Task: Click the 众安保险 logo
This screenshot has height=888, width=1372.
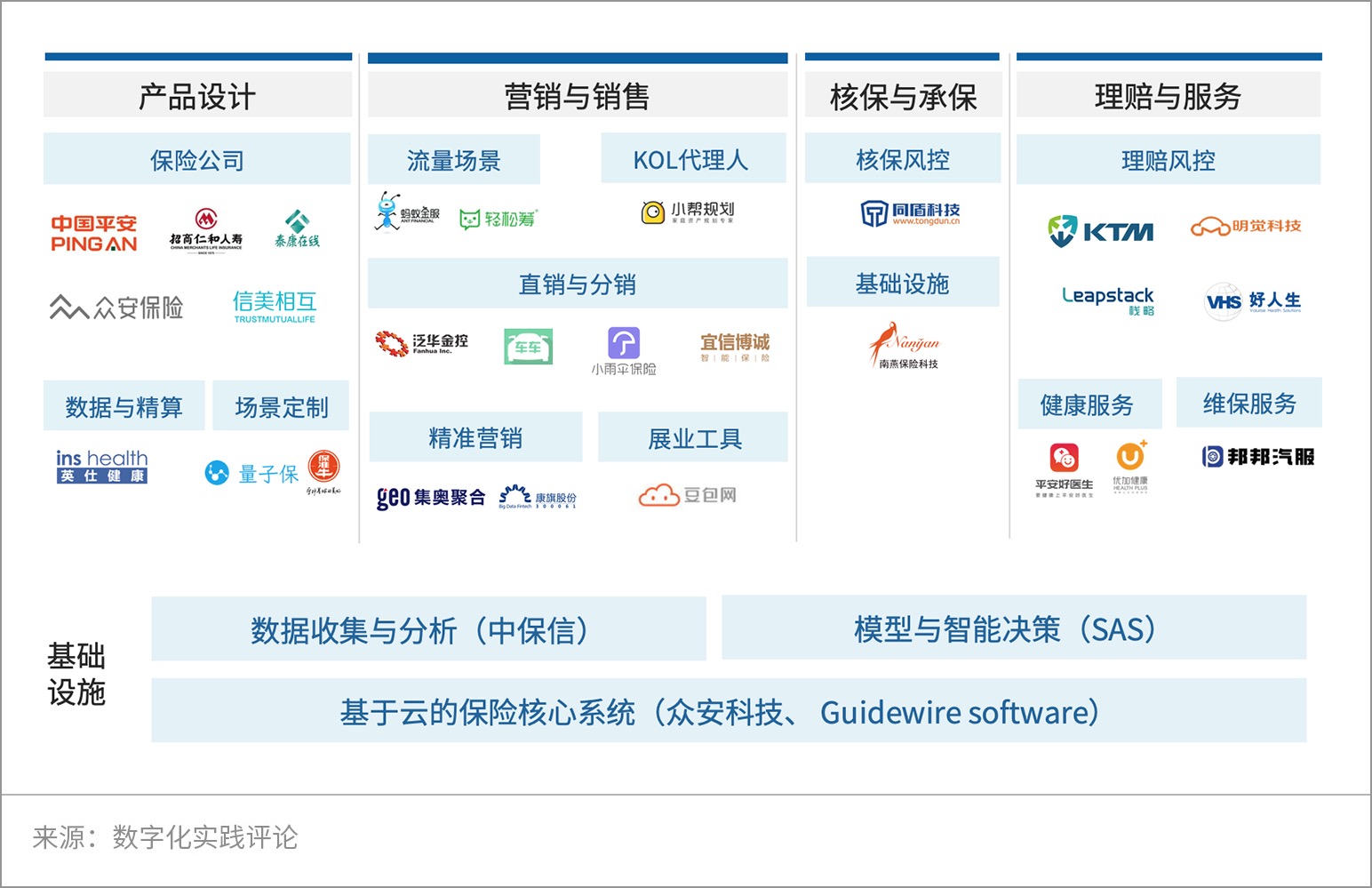Action: [x=116, y=308]
